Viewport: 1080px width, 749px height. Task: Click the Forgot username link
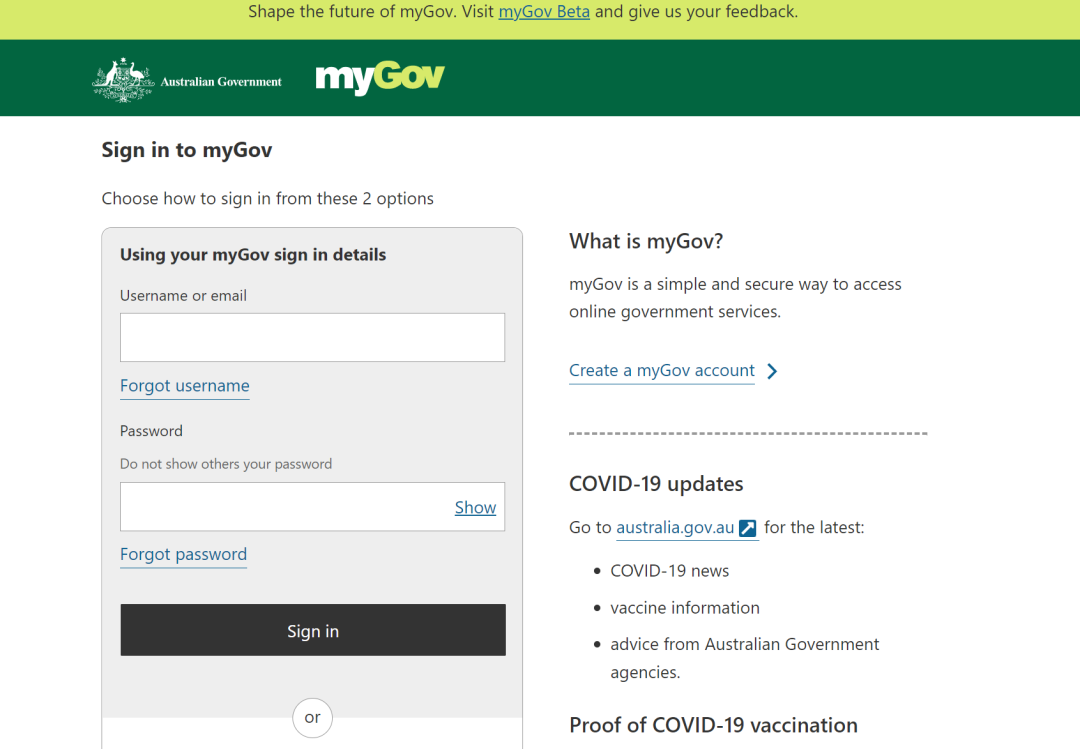coord(185,386)
